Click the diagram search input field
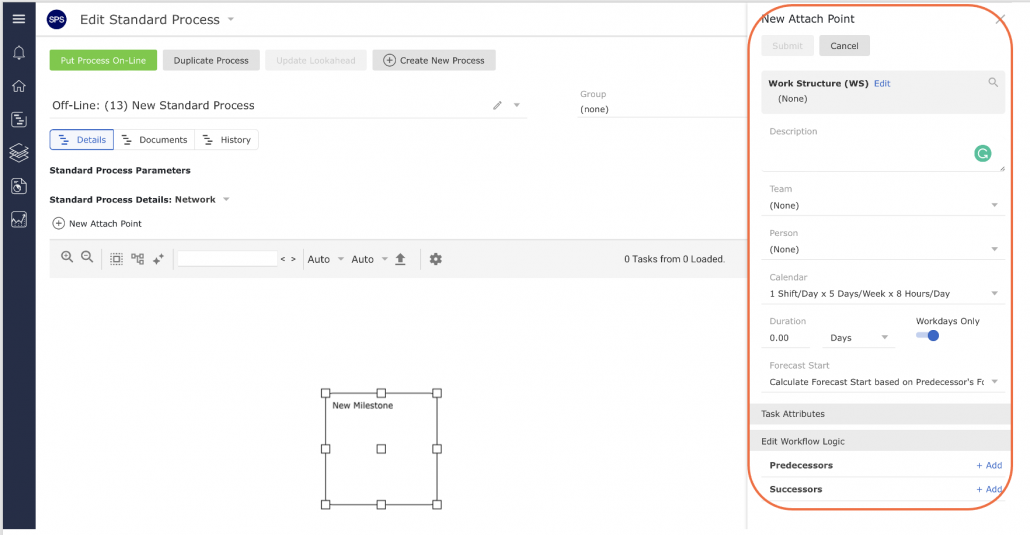Image resolution: width=1030 pixels, height=535 pixels. point(227,258)
